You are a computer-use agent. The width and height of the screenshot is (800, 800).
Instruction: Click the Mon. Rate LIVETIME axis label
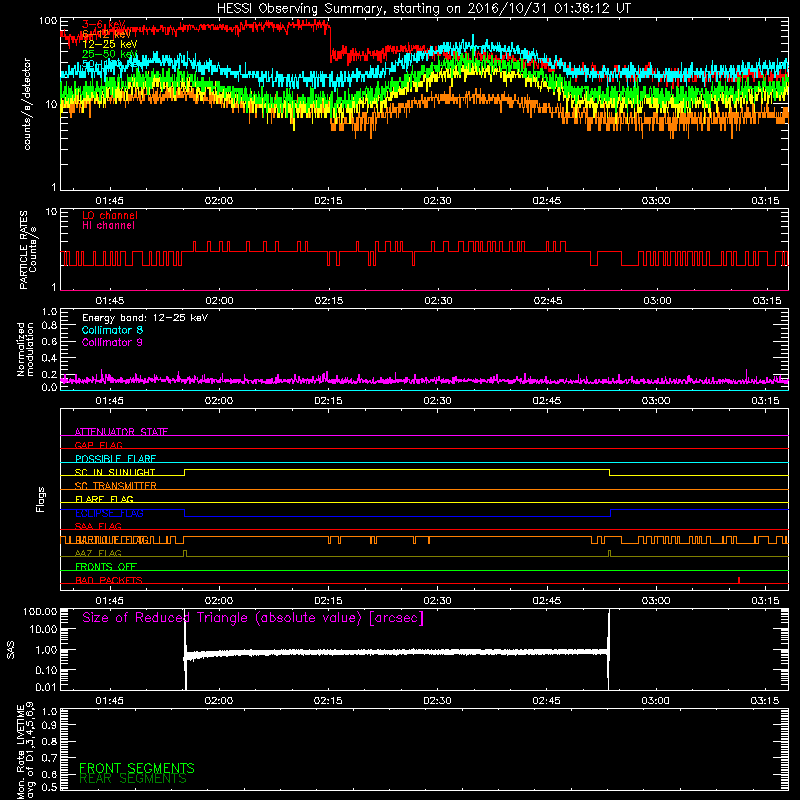click(x=26, y=750)
